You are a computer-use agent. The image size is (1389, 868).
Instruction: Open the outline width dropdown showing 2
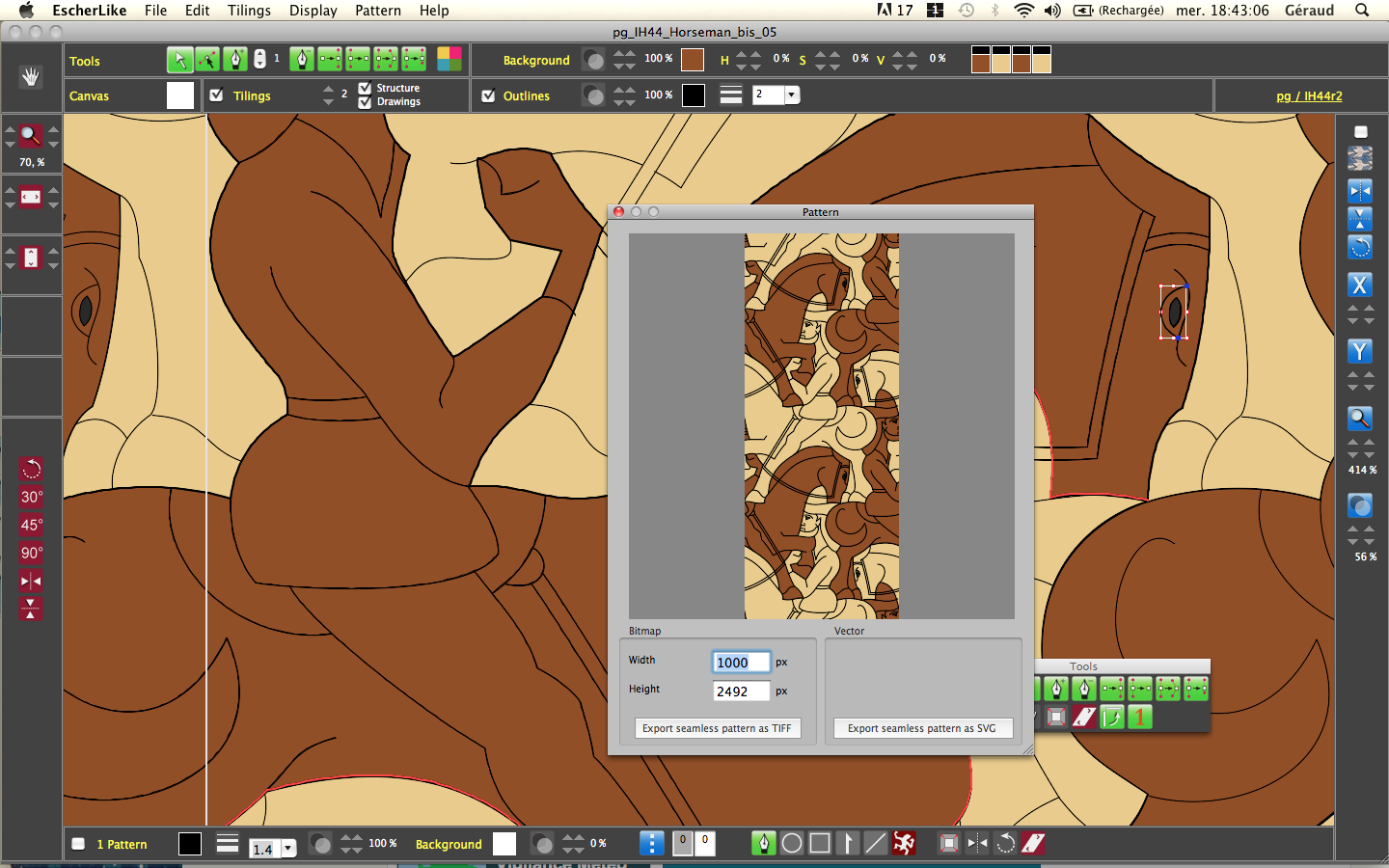click(x=792, y=95)
